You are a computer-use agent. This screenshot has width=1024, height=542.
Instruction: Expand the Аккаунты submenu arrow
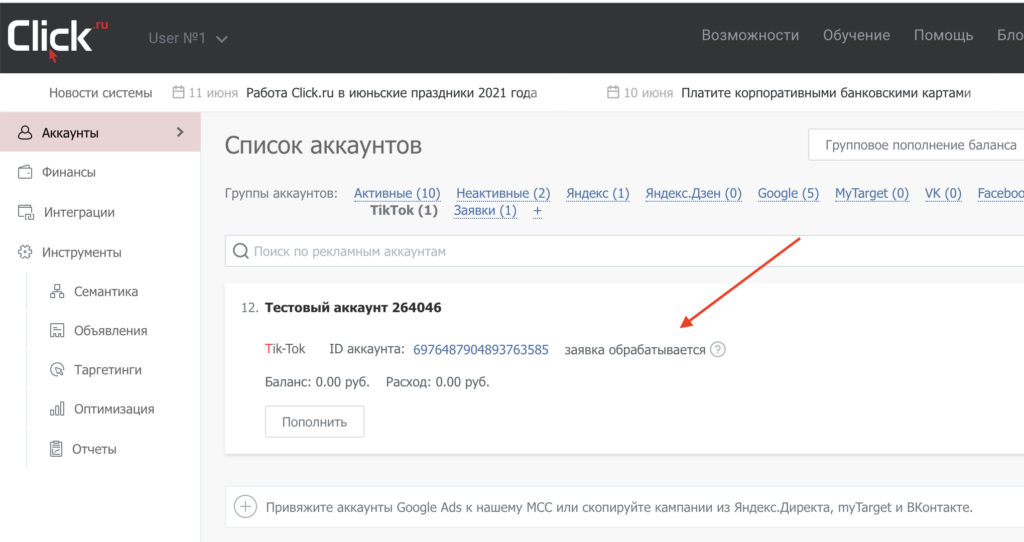[180, 133]
